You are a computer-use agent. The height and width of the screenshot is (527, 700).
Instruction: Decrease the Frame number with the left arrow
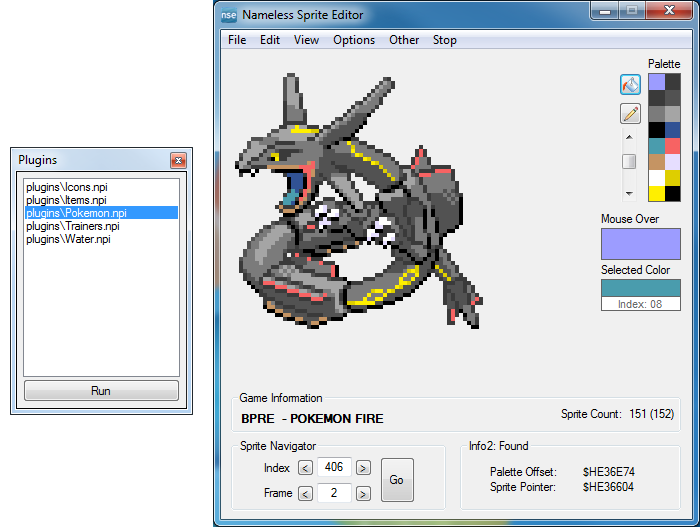pyautogui.click(x=305, y=494)
